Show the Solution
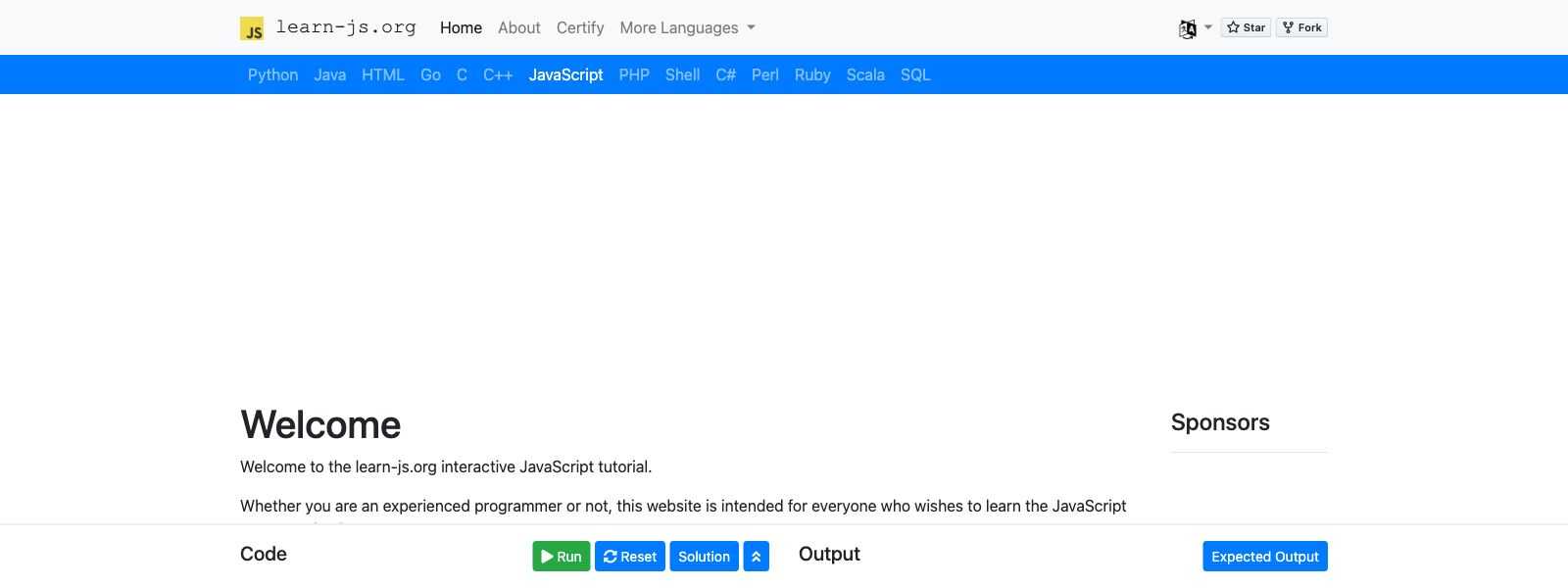1568x588 pixels. [704, 556]
